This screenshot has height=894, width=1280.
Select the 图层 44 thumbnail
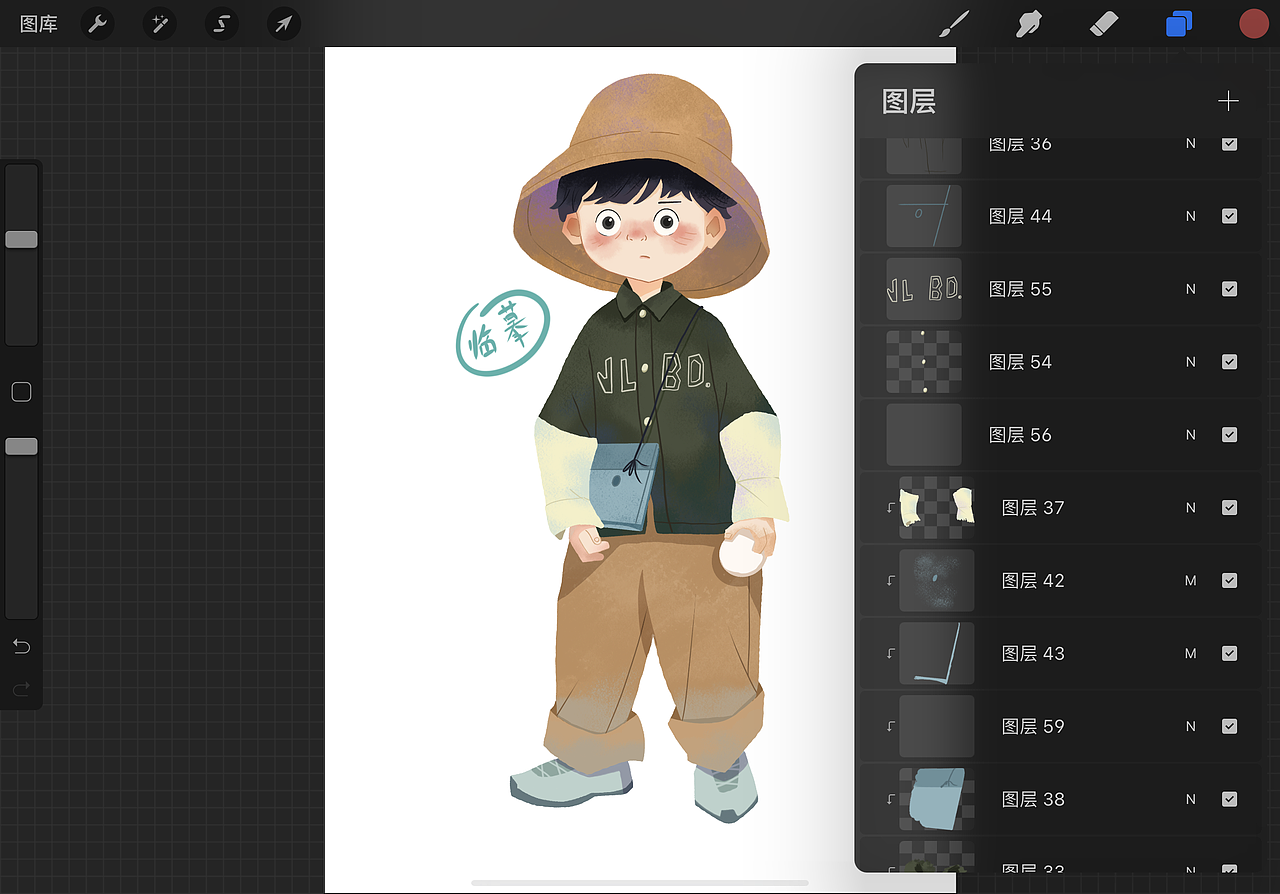(924, 216)
